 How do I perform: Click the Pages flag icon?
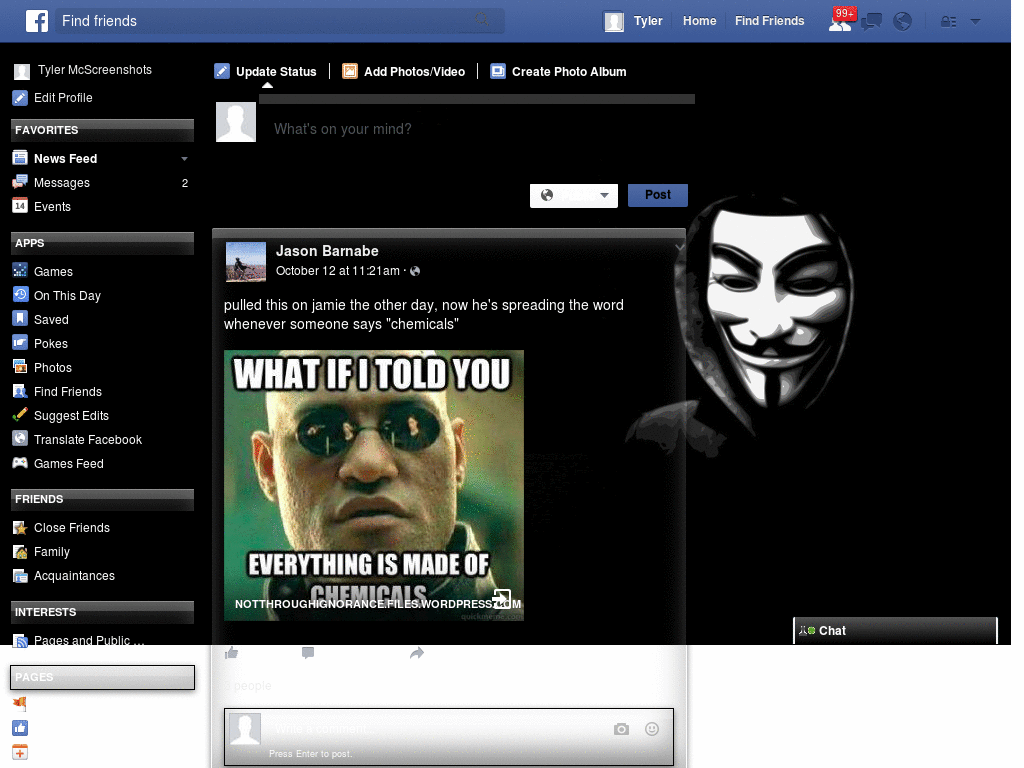coord(20,704)
